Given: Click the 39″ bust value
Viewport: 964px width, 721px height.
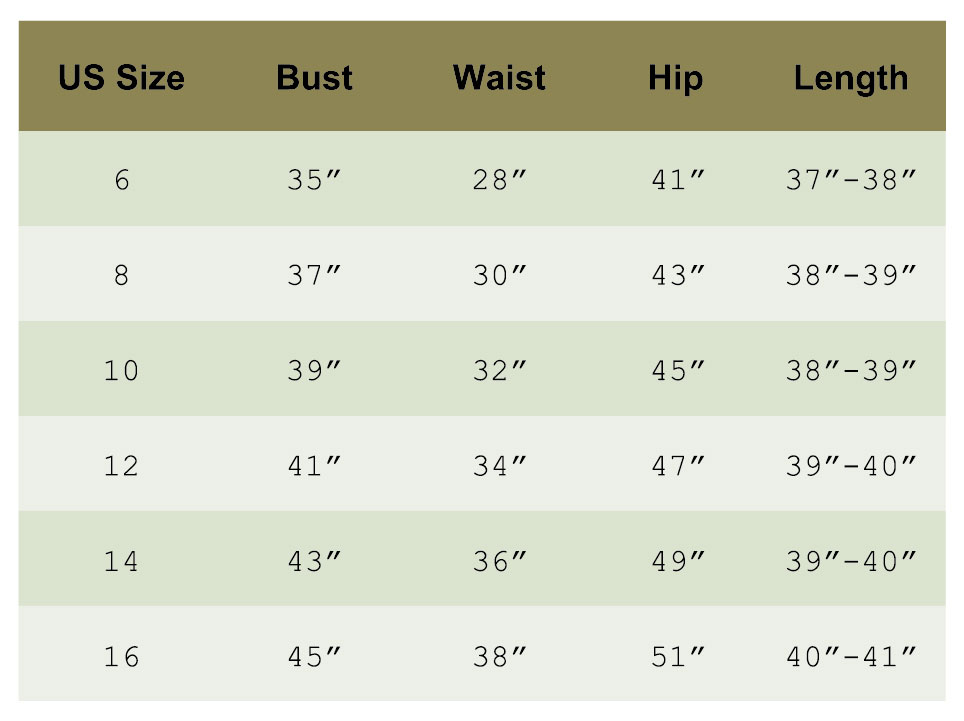Looking at the screenshot, I should click(x=314, y=371).
